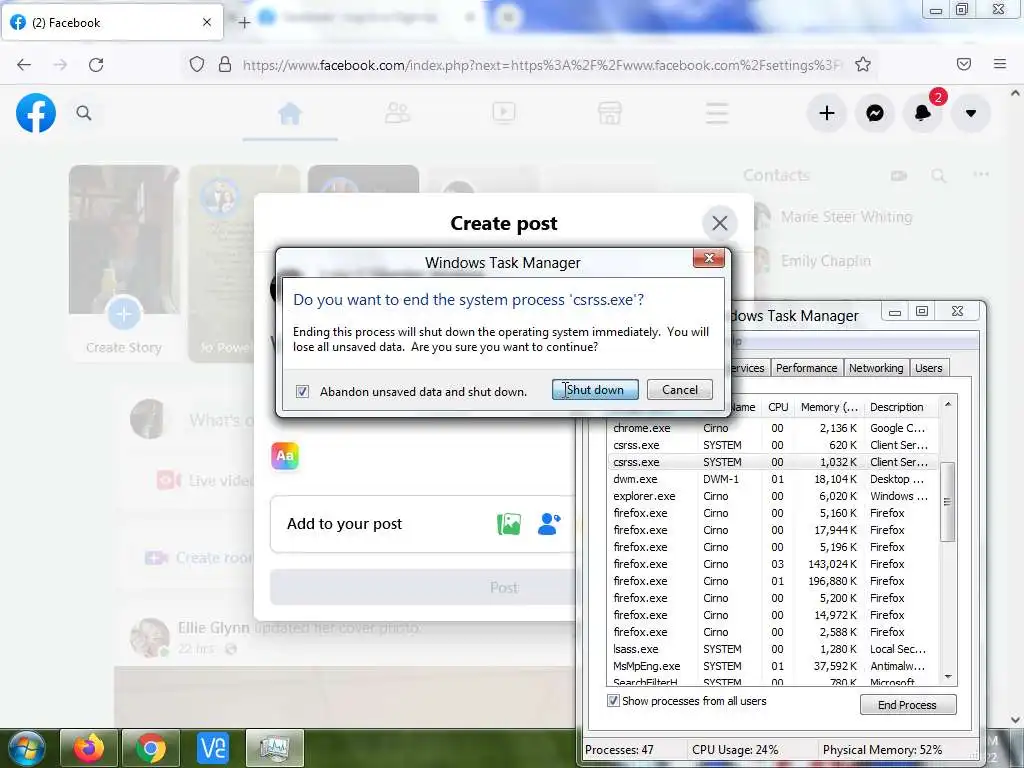This screenshot has width=1024, height=768.
Task: Open the Marketplace icon
Action: [609, 113]
